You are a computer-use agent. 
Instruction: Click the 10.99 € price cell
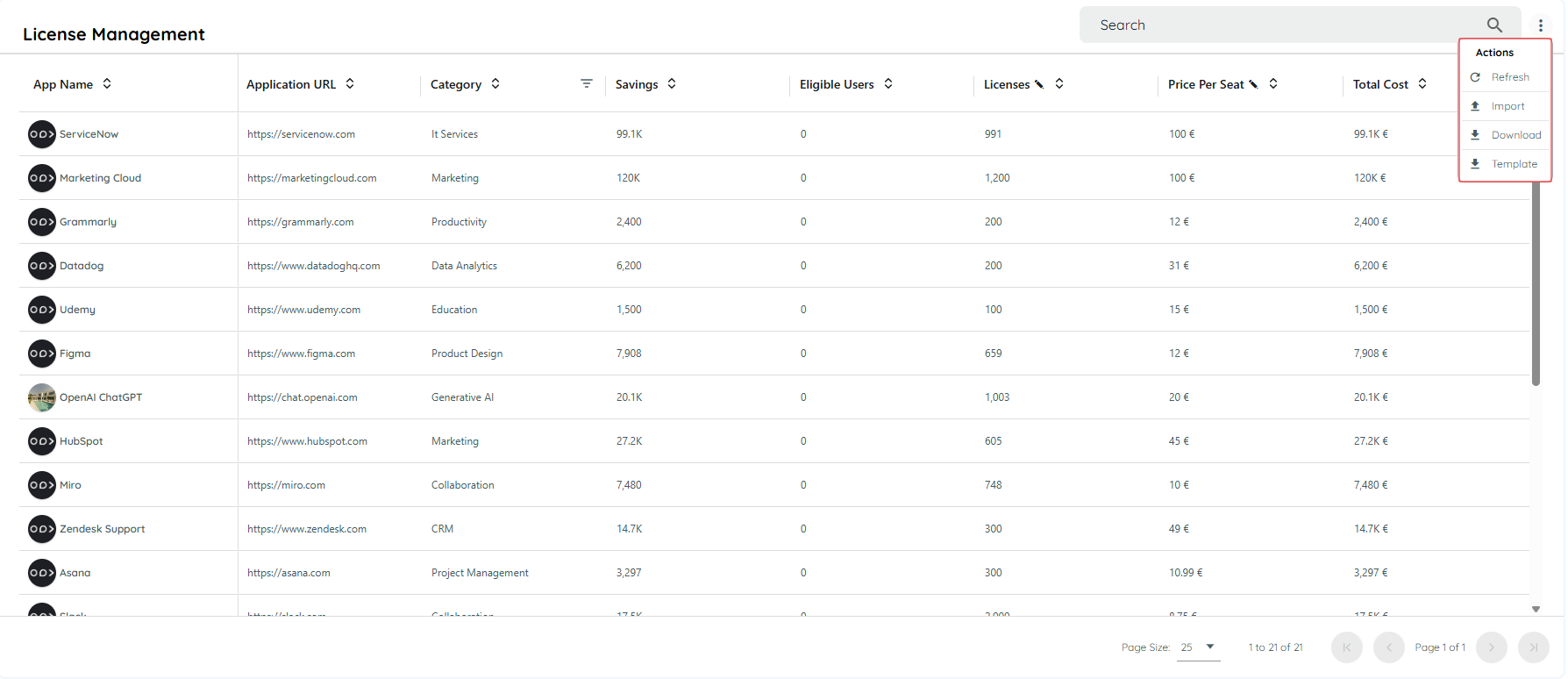pyautogui.click(x=1186, y=573)
